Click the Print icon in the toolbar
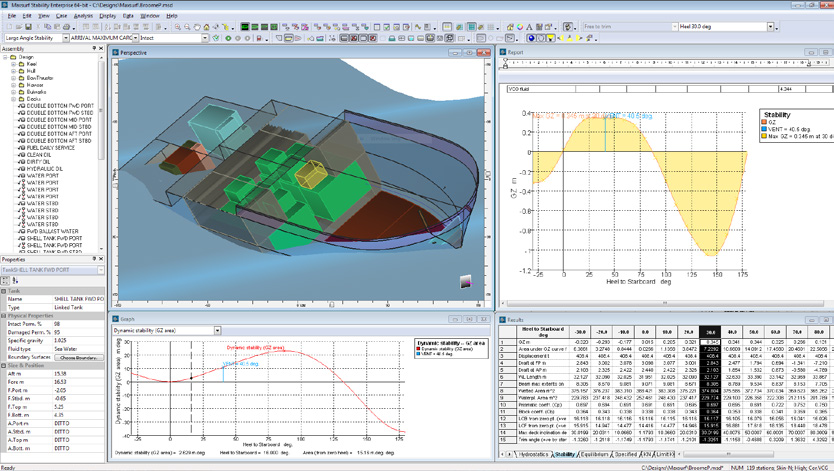The height and width of the screenshot is (471, 834). (66, 27)
